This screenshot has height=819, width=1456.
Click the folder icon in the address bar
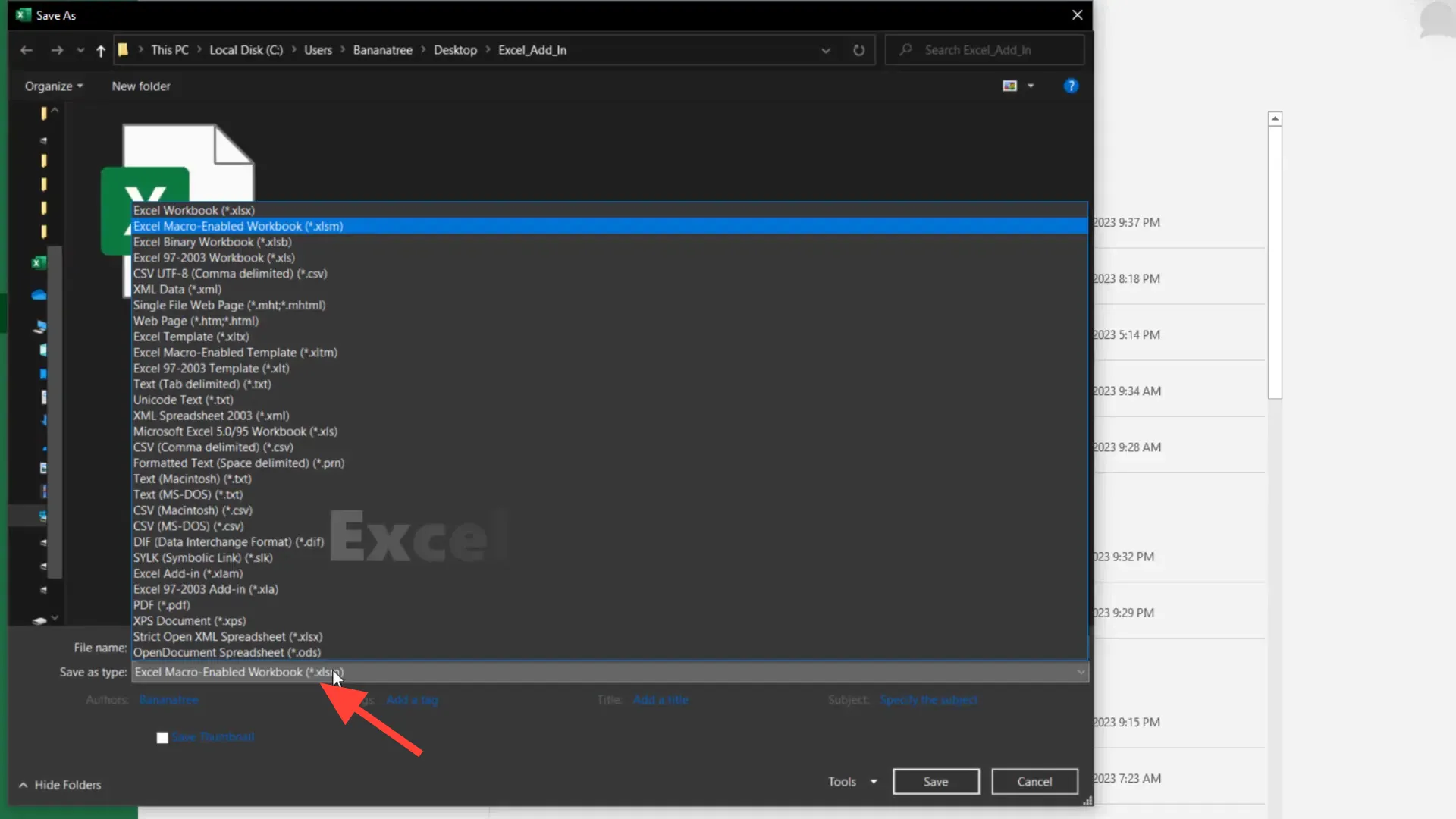pos(123,49)
